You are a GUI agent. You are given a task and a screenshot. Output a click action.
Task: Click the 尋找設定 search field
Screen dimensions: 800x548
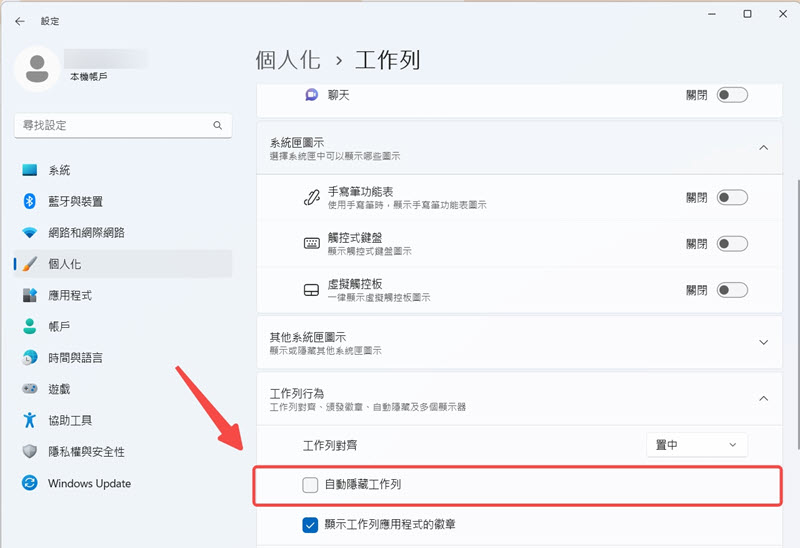tap(123, 126)
